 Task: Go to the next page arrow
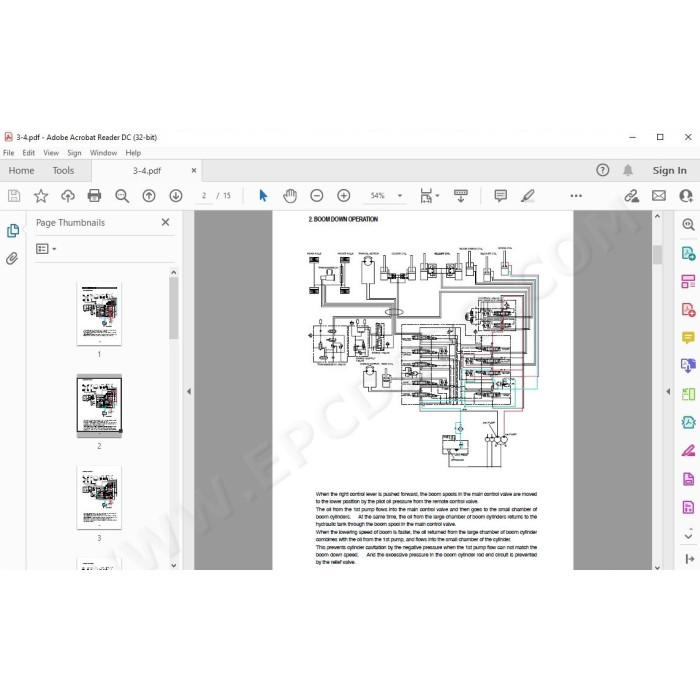pyautogui.click(x=175, y=196)
